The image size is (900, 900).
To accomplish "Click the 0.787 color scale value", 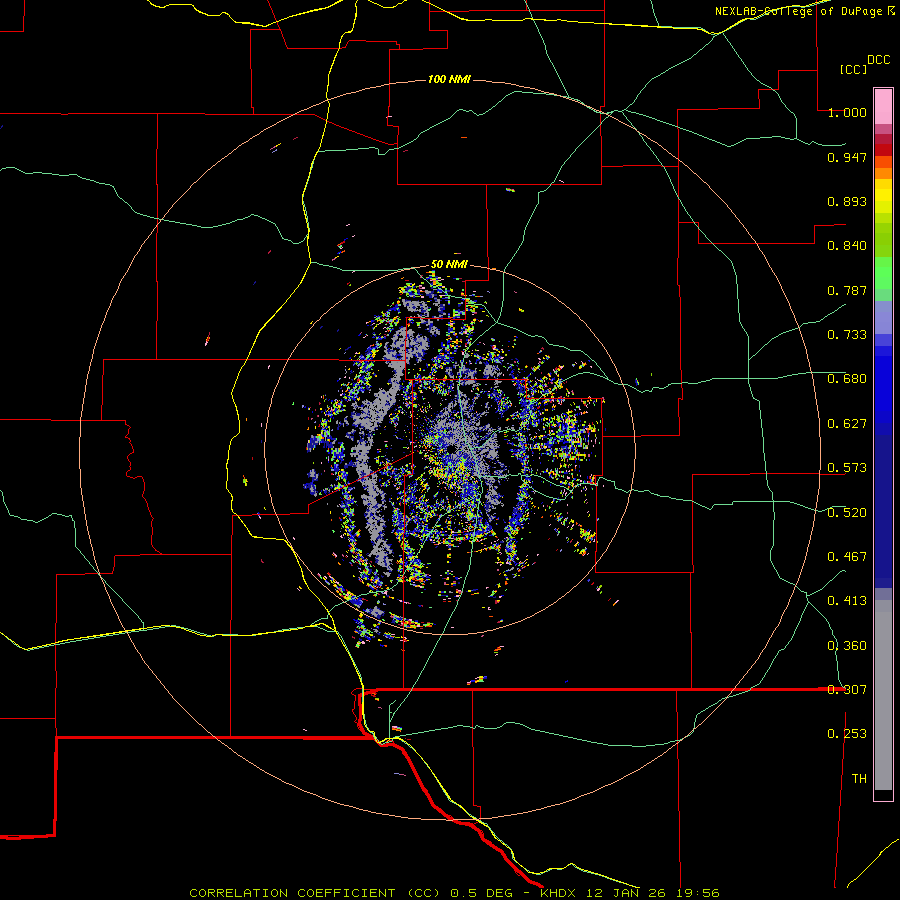I will [x=847, y=290].
